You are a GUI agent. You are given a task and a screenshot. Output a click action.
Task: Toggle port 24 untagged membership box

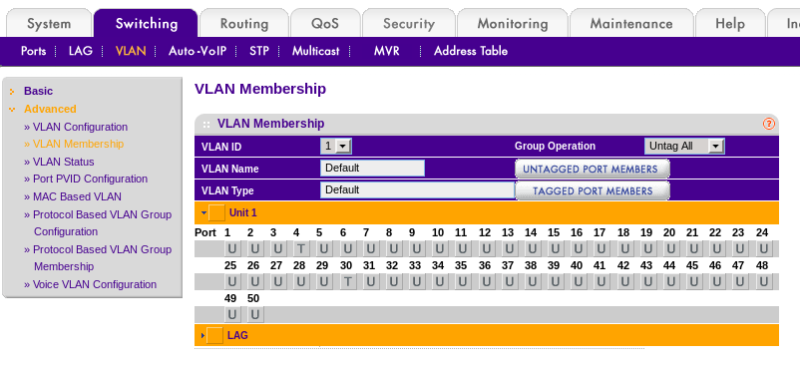tap(763, 249)
